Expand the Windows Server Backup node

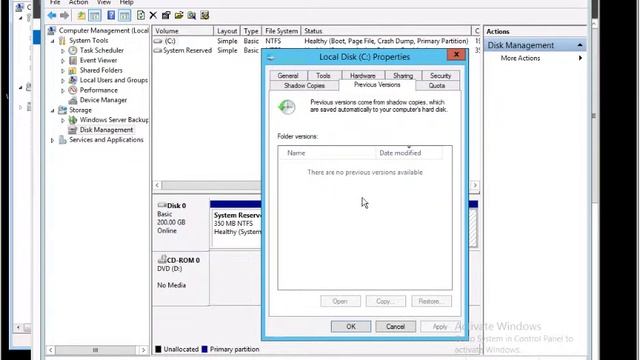(63, 120)
